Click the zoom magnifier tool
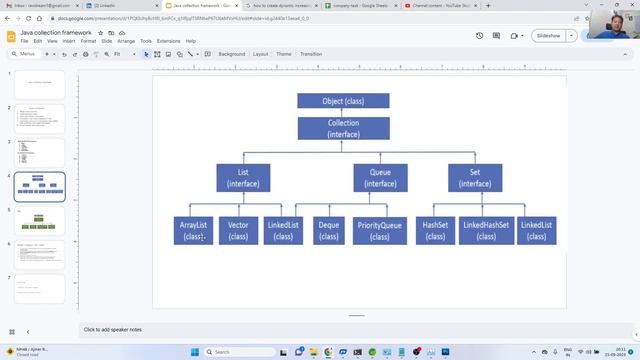The width and height of the screenshot is (640, 360). 107,54
